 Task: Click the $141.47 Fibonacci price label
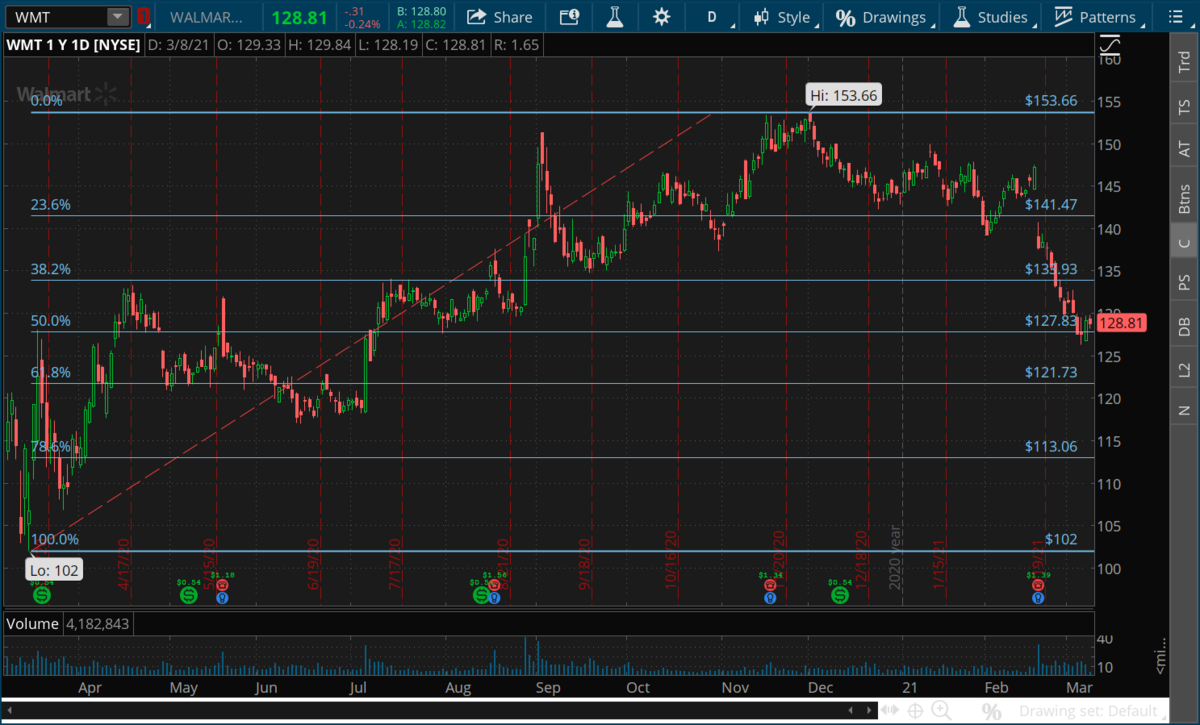click(1051, 204)
